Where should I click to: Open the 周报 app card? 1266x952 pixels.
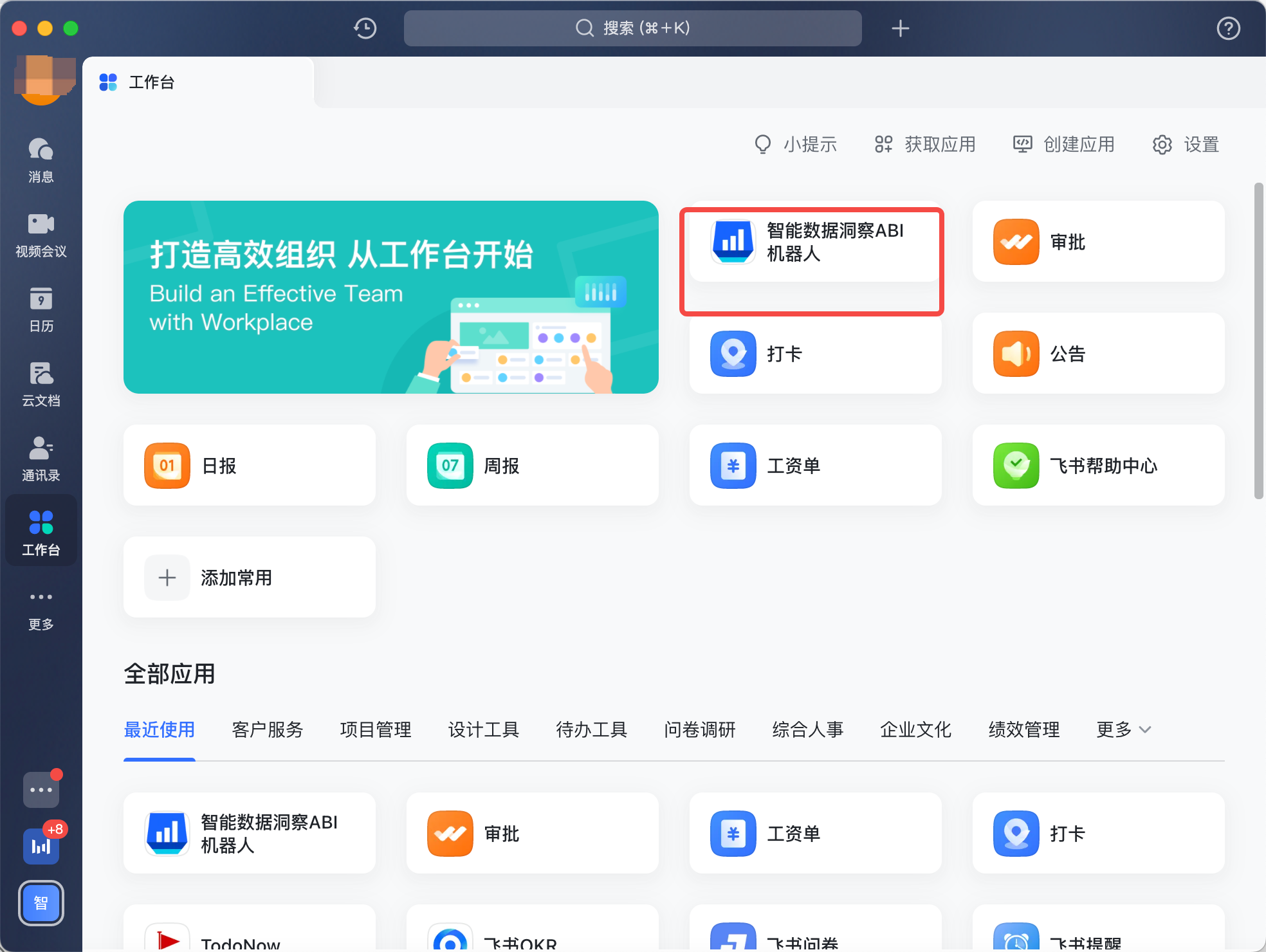[x=532, y=465]
